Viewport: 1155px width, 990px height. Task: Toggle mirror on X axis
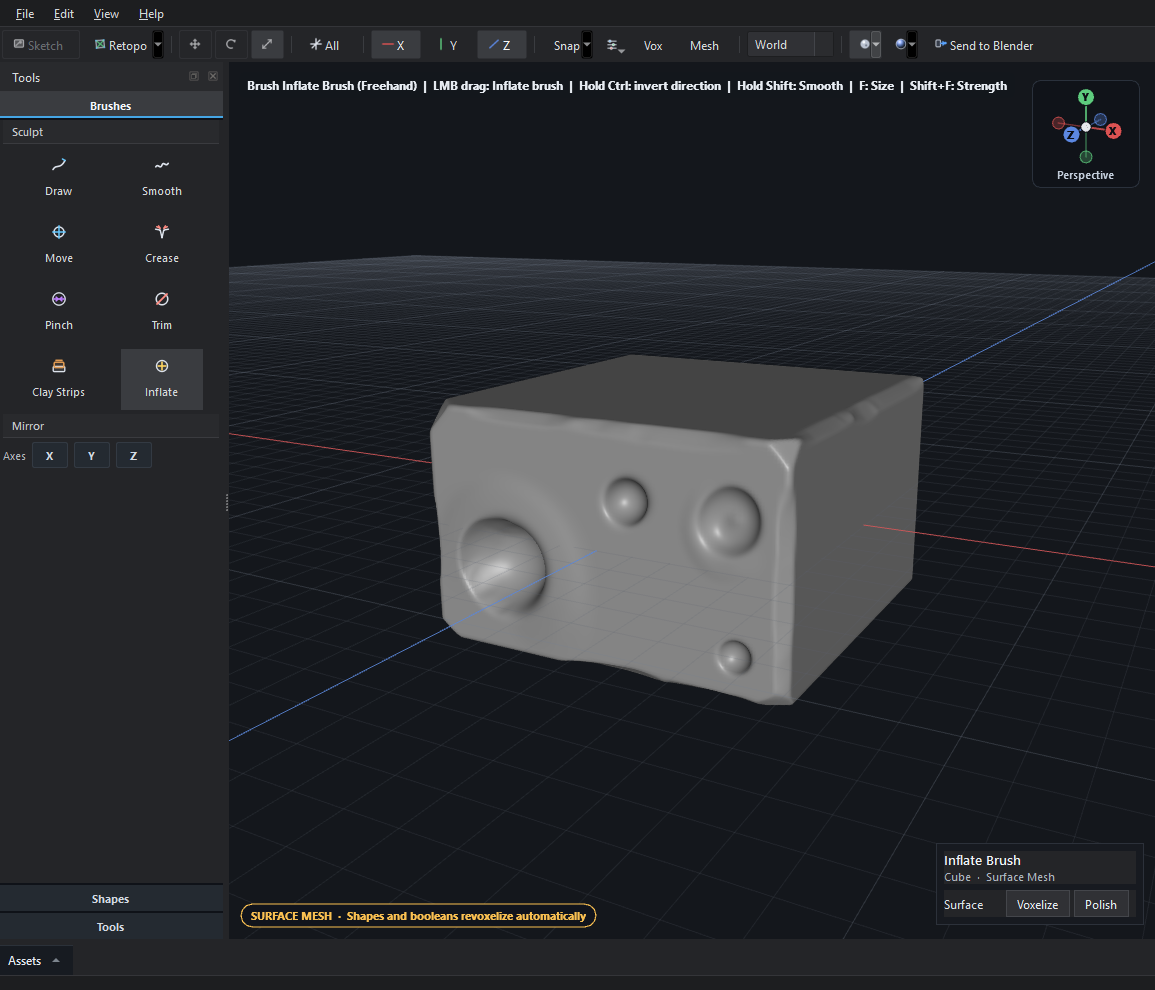[49, 456]
